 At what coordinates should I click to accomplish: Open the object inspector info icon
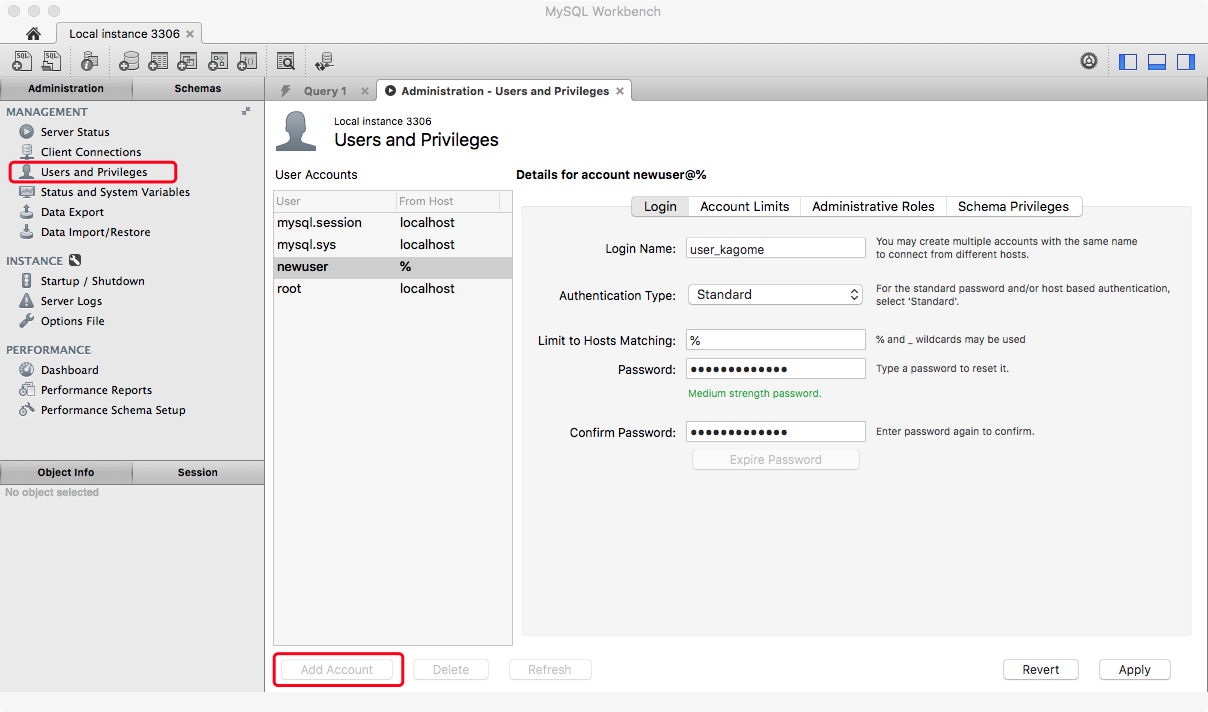pyautogui.click(x=89, y=62)
